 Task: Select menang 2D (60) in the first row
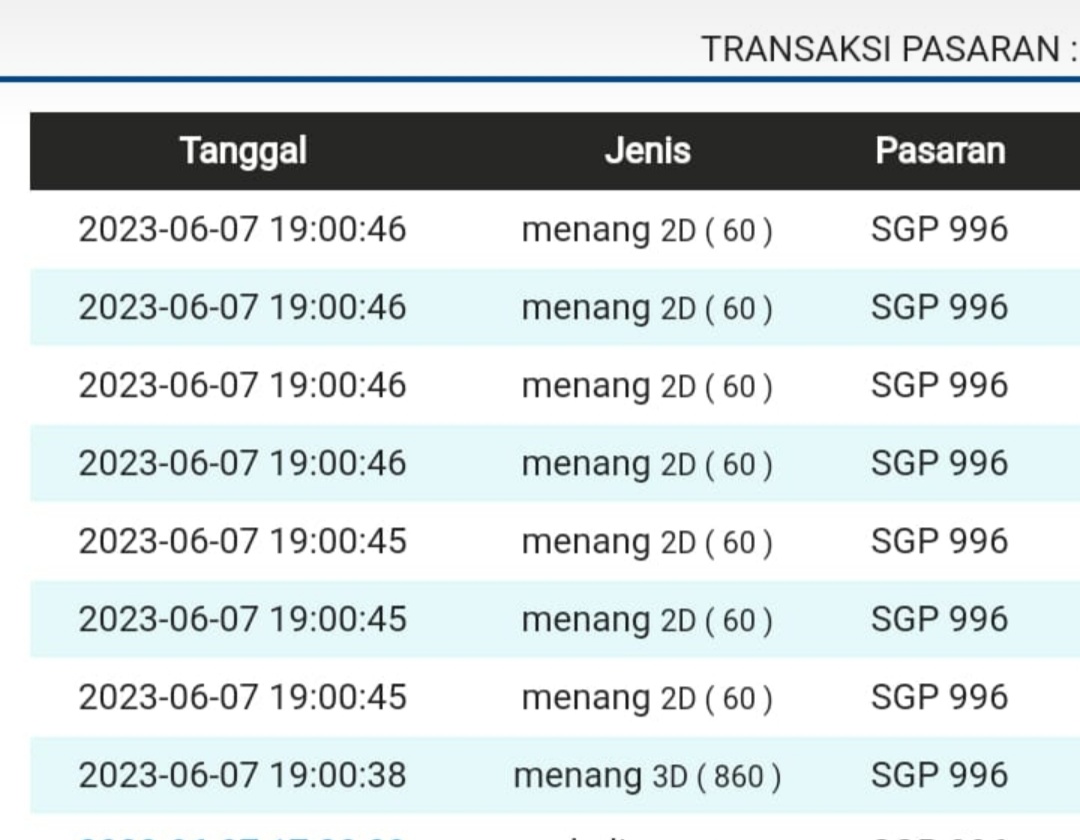click(647, 230)
